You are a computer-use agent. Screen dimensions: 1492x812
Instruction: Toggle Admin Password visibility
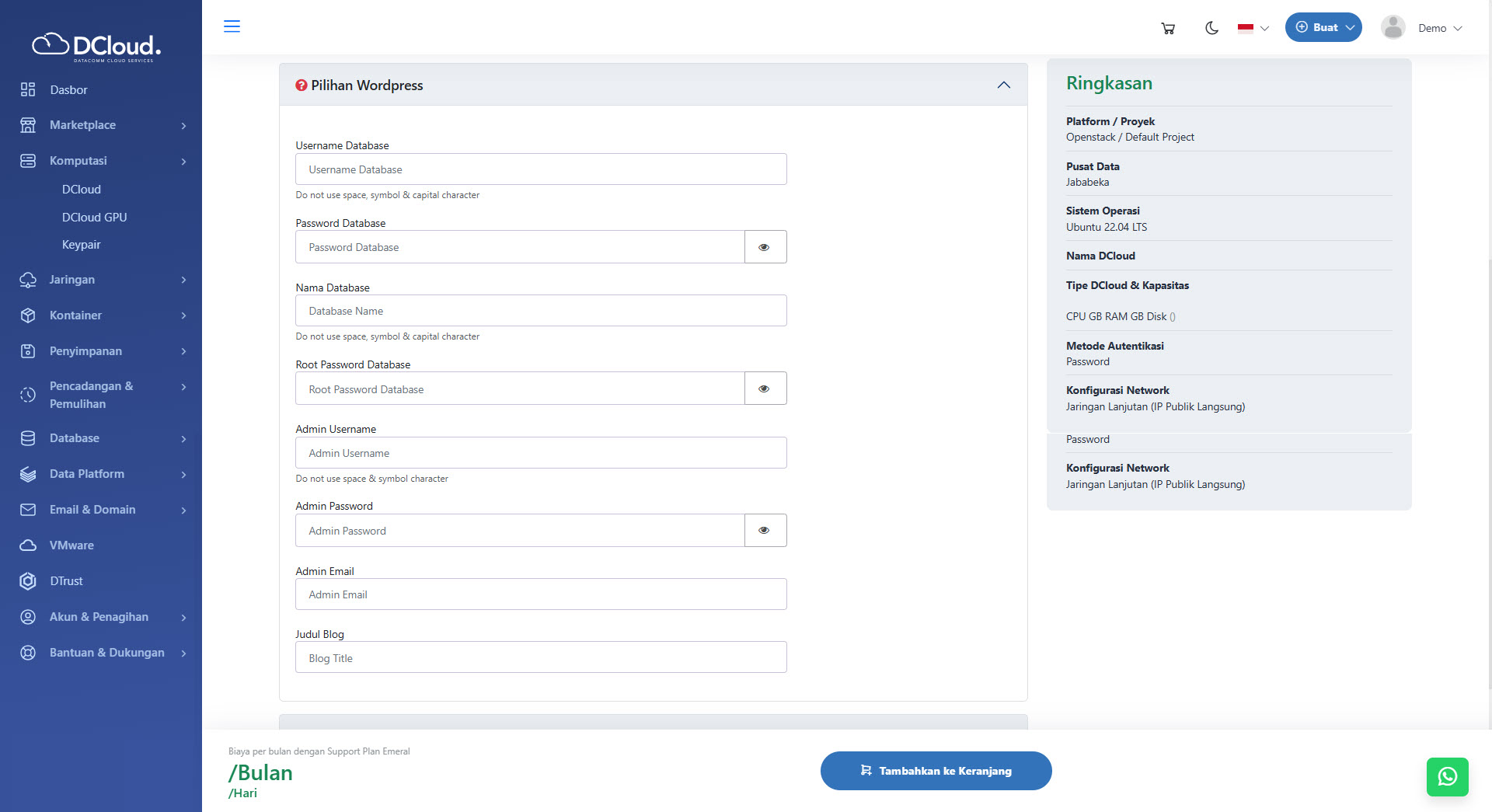click(765, 531)
